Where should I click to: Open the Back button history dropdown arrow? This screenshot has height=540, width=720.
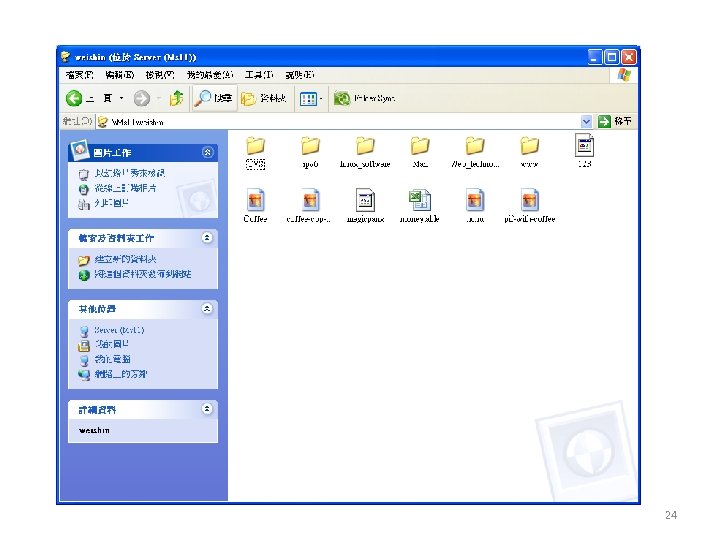(x=122, y=98)
